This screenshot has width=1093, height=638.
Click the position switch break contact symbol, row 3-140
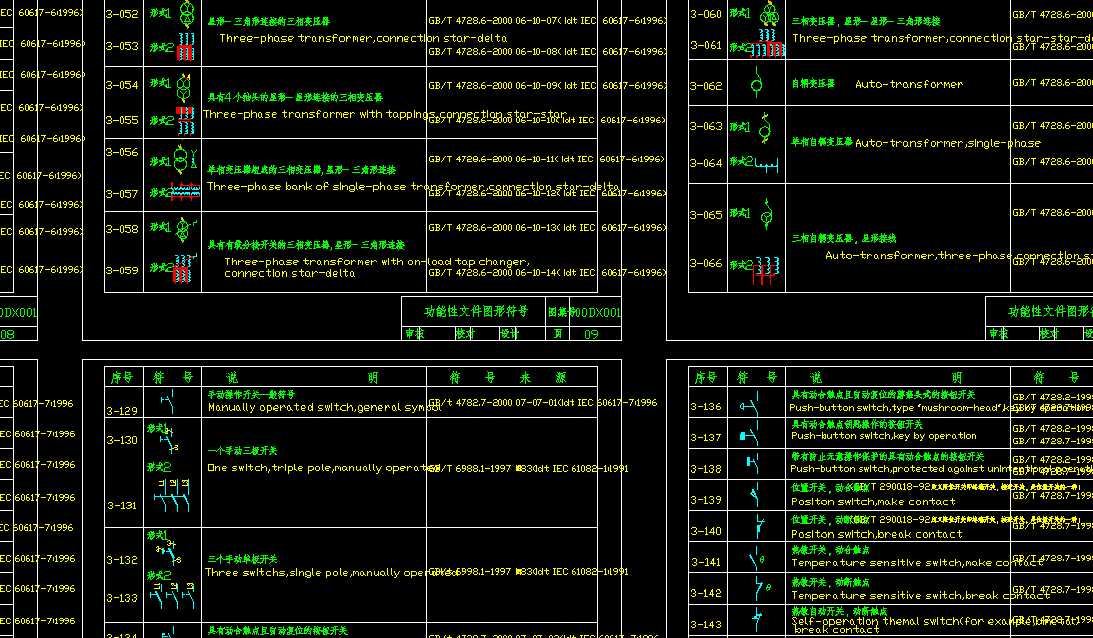759,526
